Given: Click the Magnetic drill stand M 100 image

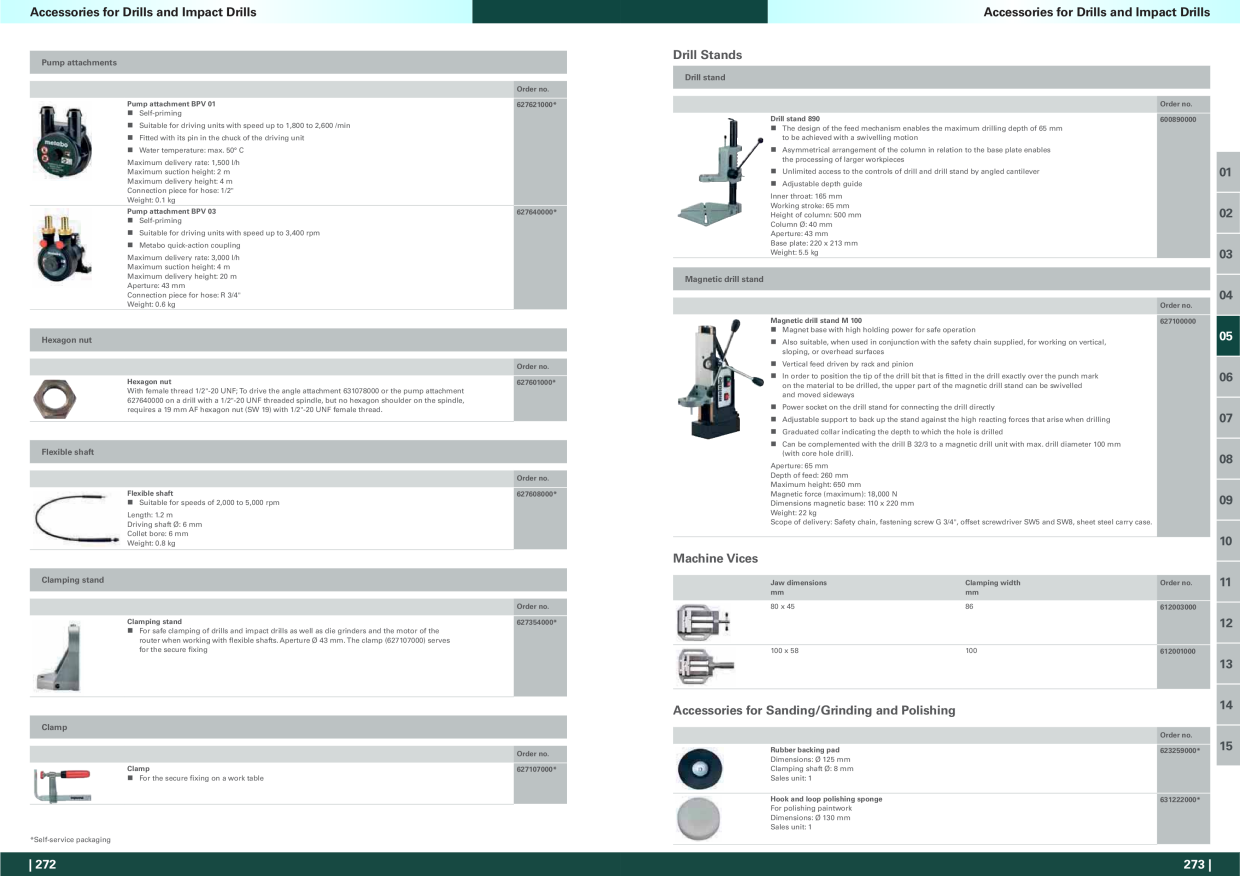Looking at the screenshot, I should pyautogui.click(x=722, y=380).
